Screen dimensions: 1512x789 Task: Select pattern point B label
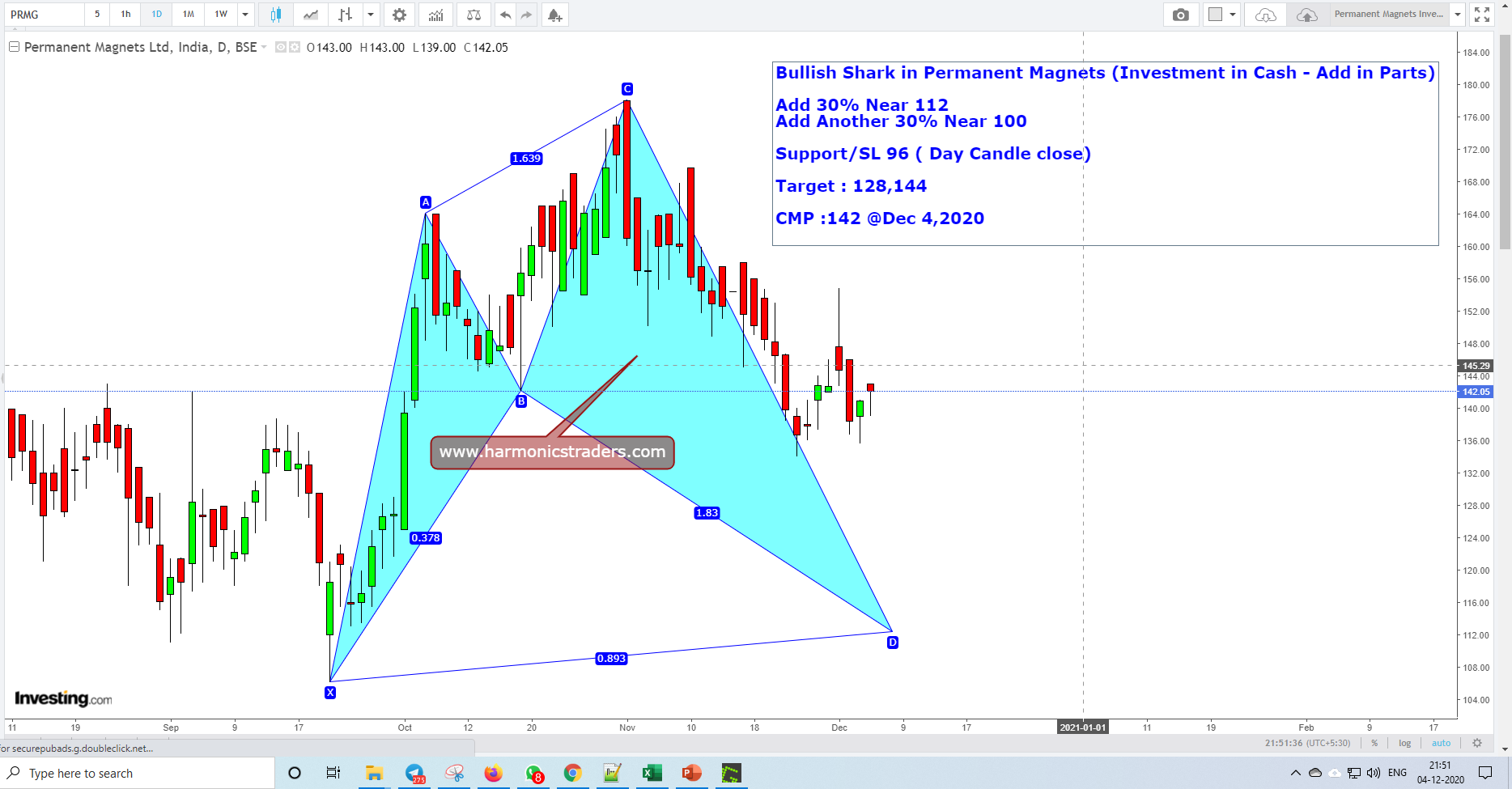521,401
